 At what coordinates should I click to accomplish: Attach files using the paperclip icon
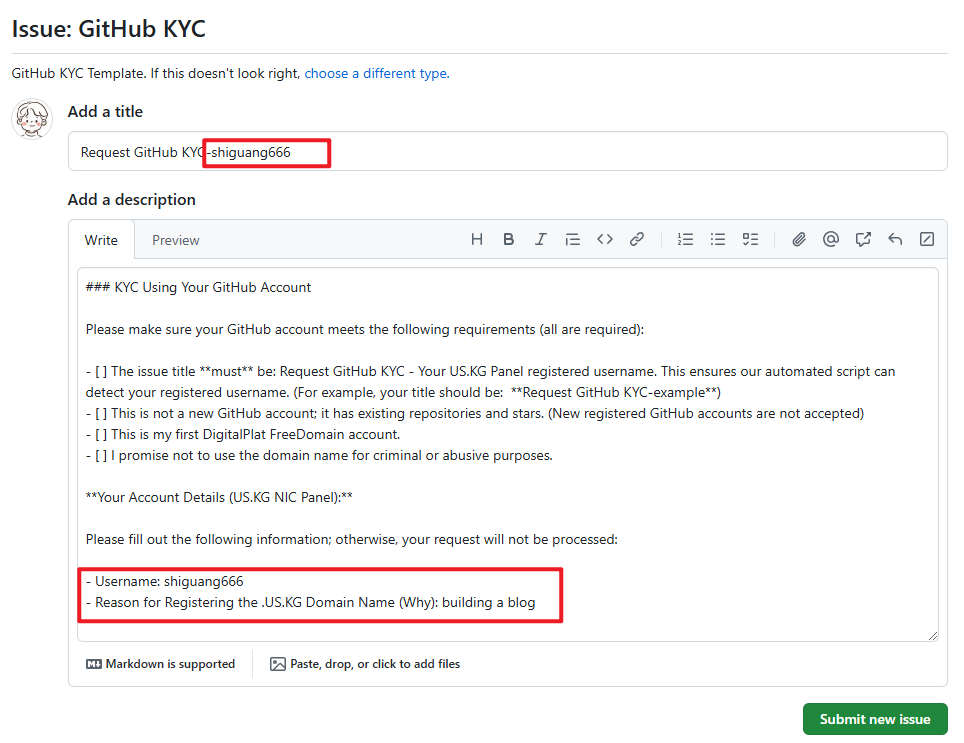(799, 239)
